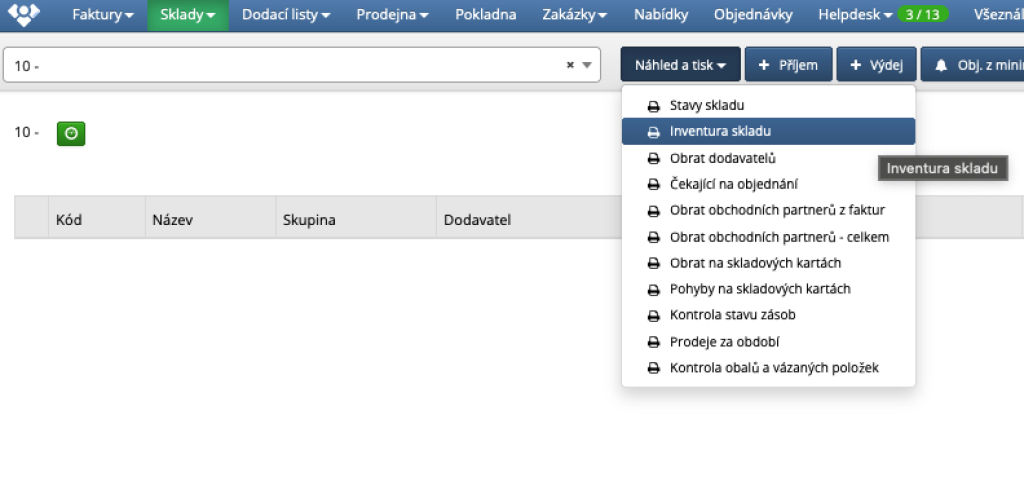This screenshot has width=1024, height=503.
Task: Click printer icon beside Prodeje za období
Action: click(x=654, y=342)
